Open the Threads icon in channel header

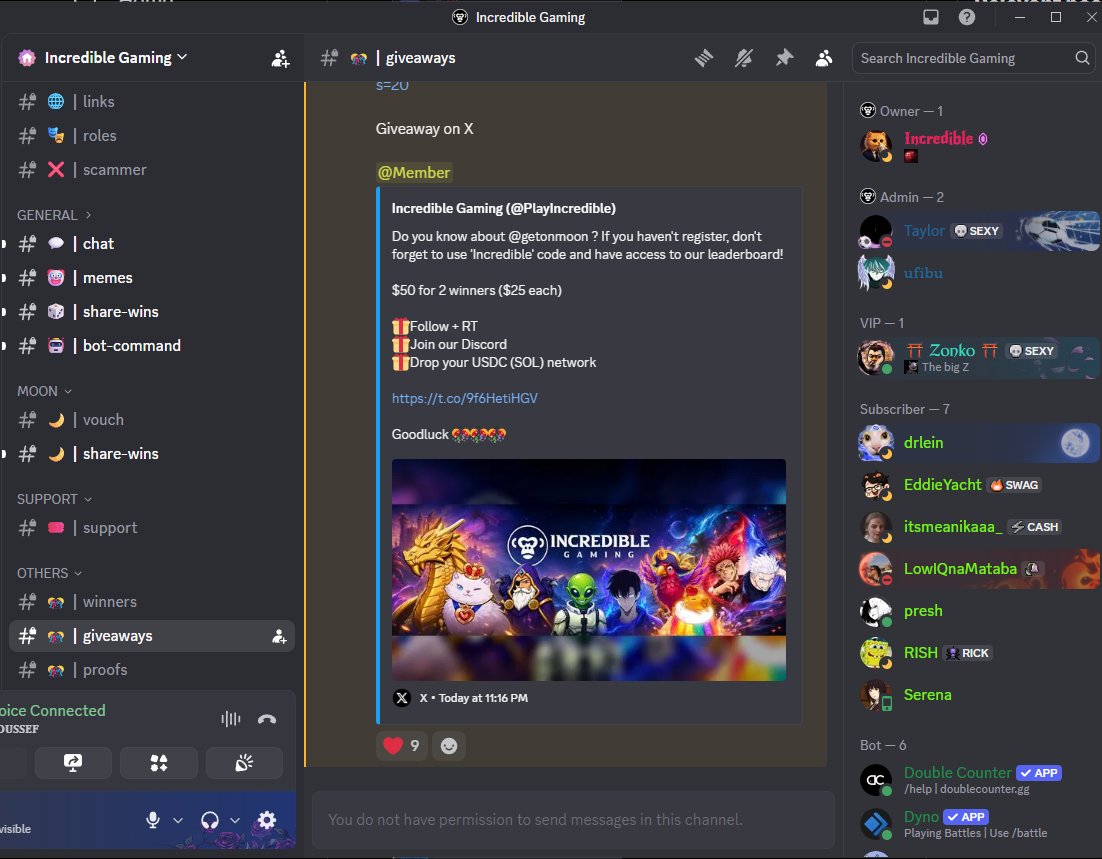pos(704,58)
